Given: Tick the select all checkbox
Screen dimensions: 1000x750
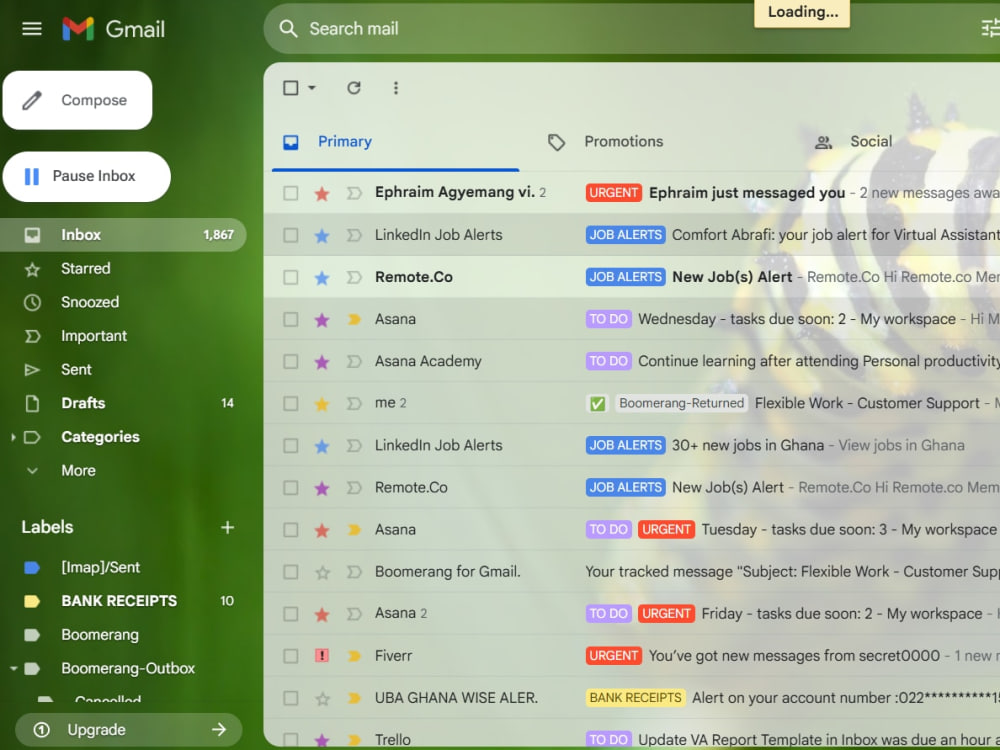Looking at the screenshot, I should click(x=291, y=87).
